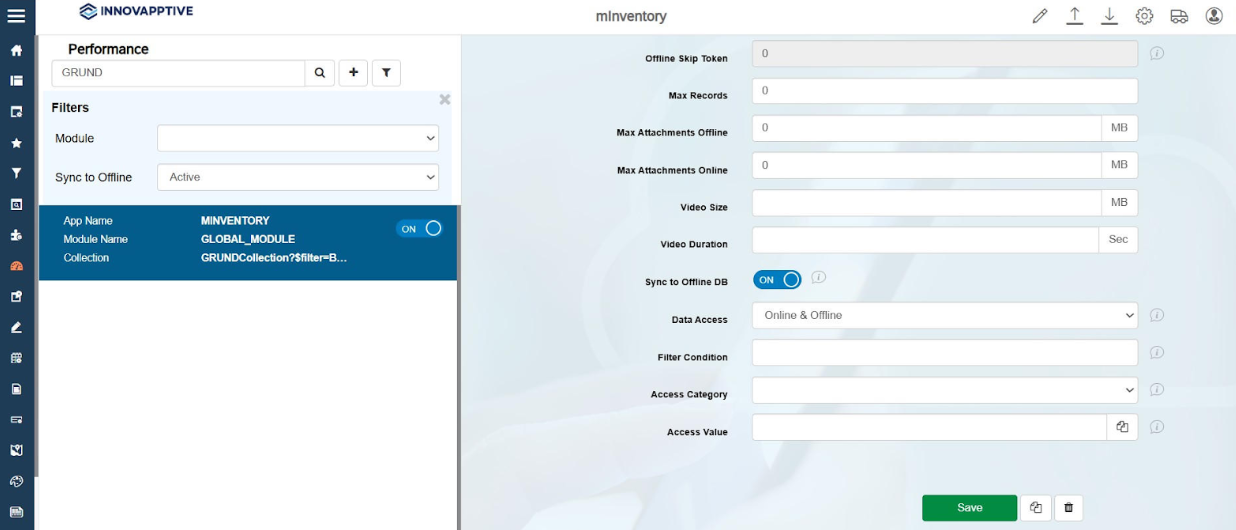Screen dimensions: 1236x530
Task: Toggle the filter funnel button
Action: pyautogui.click(x=386, y=73)
